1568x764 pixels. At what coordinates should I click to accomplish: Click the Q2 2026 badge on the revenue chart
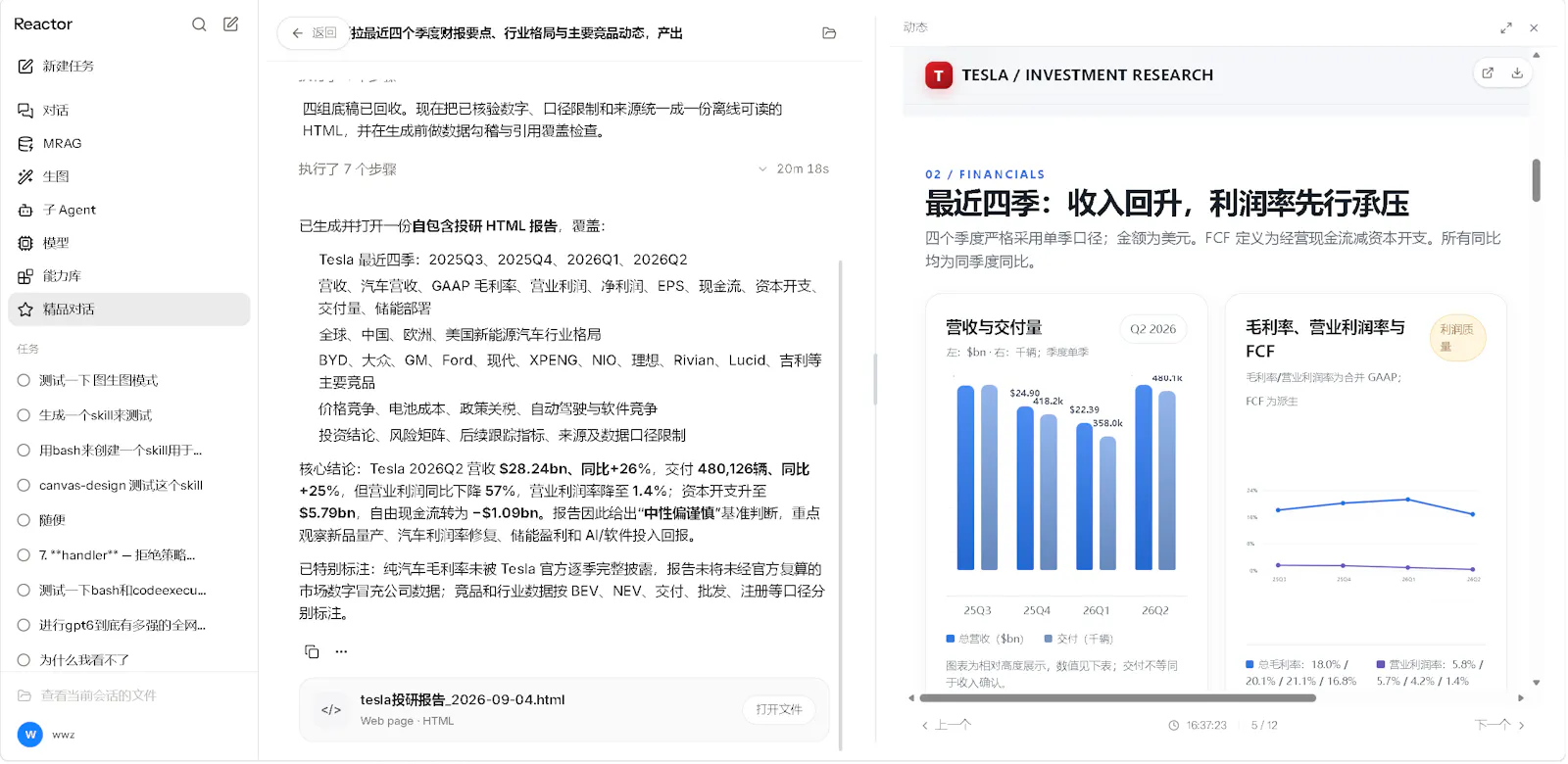coord(1153,329)
